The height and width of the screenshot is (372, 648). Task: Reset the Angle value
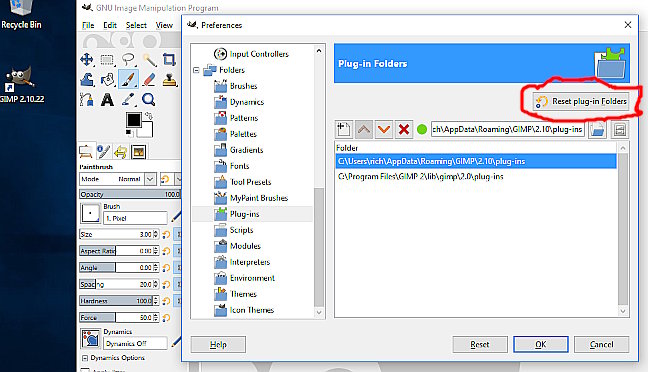click(166, 267)
